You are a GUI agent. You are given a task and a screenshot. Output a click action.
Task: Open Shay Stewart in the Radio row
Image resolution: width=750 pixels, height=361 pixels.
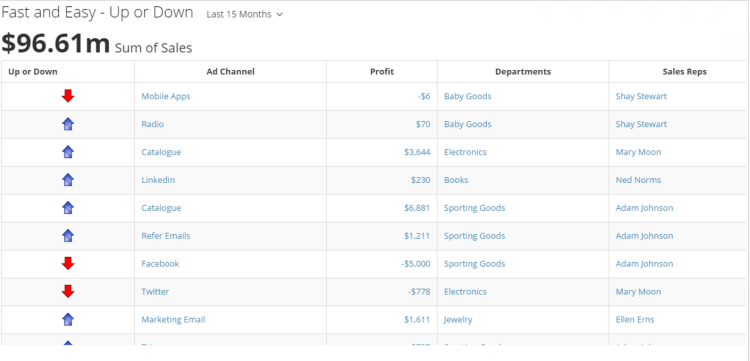coord(641,124)
